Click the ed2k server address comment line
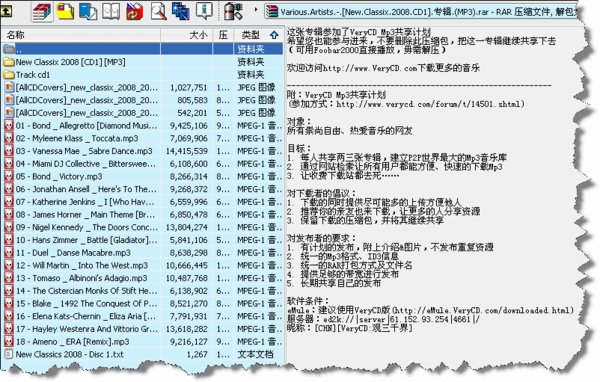This screenshot has width=600, height=382. coord(383,319)
